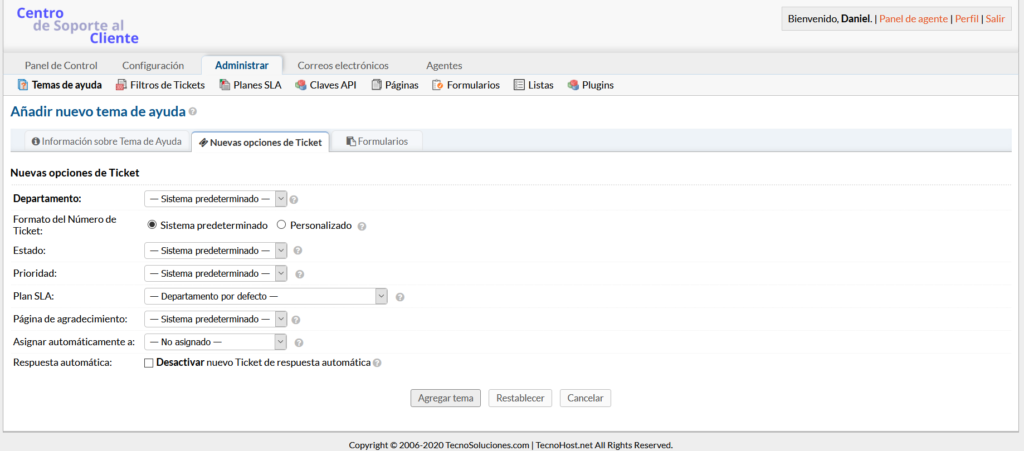Click the Filtros de Tickets icon
Viewport: 1024px width, 451px height.
(x=122, y=85)
